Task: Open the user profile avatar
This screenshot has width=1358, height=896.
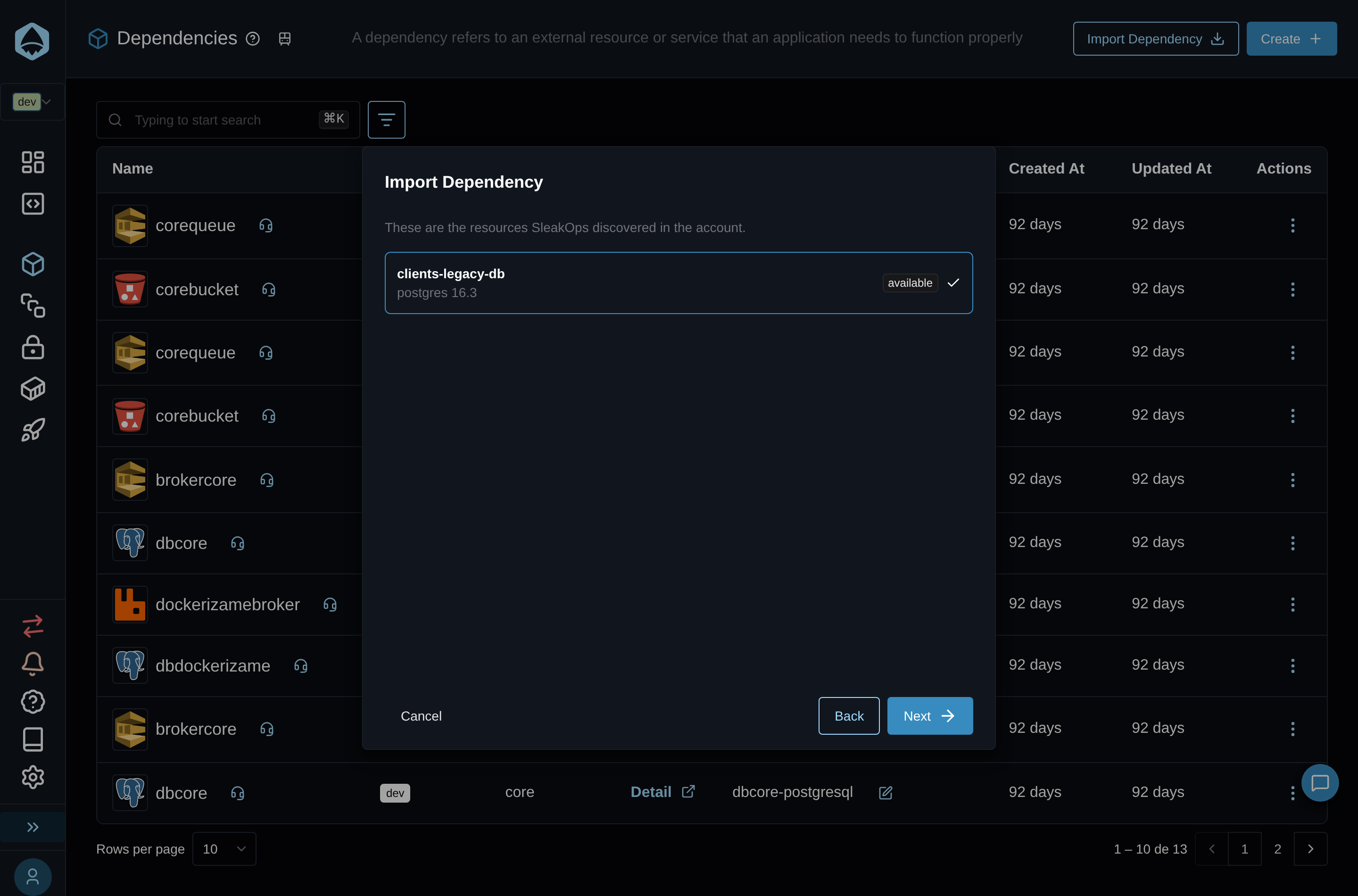Action: [x=33, y=877]
